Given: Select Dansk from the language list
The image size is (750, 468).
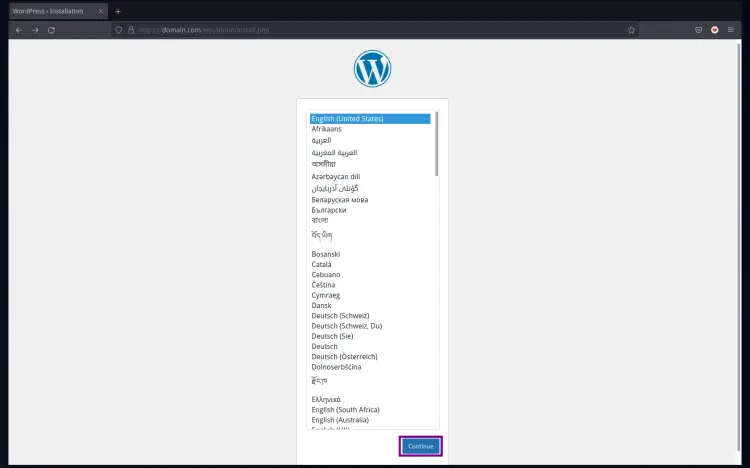Looking at the screenshot, I should [x=323, y=305].
